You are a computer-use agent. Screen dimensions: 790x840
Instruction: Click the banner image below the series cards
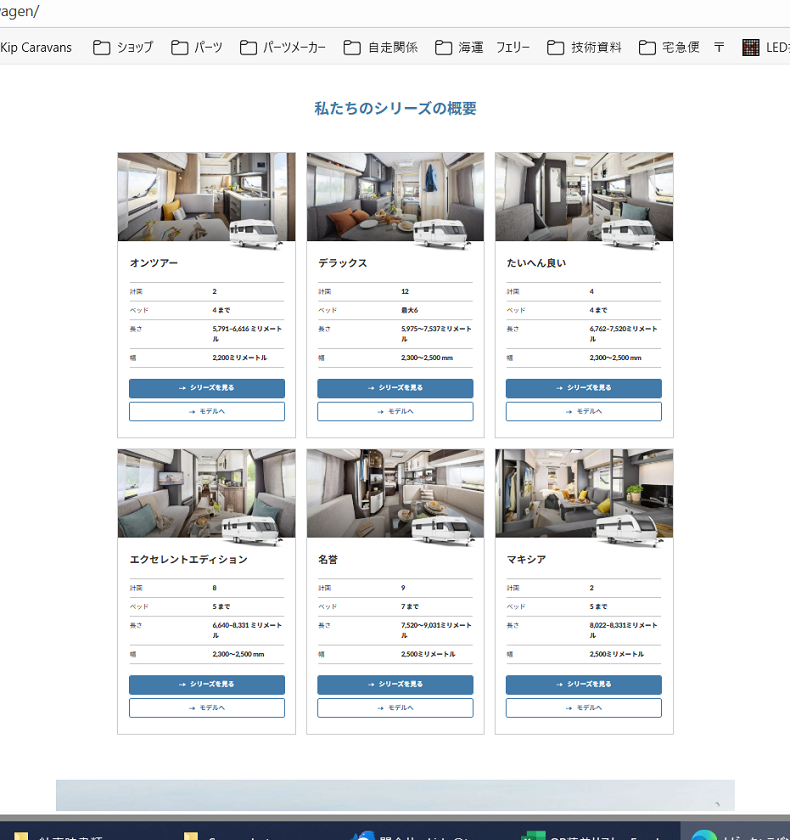[x=395, y=795]
